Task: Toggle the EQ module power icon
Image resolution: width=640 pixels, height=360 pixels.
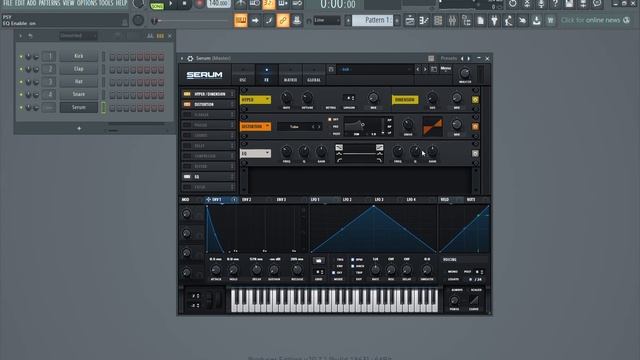Action: click(475, 153)
